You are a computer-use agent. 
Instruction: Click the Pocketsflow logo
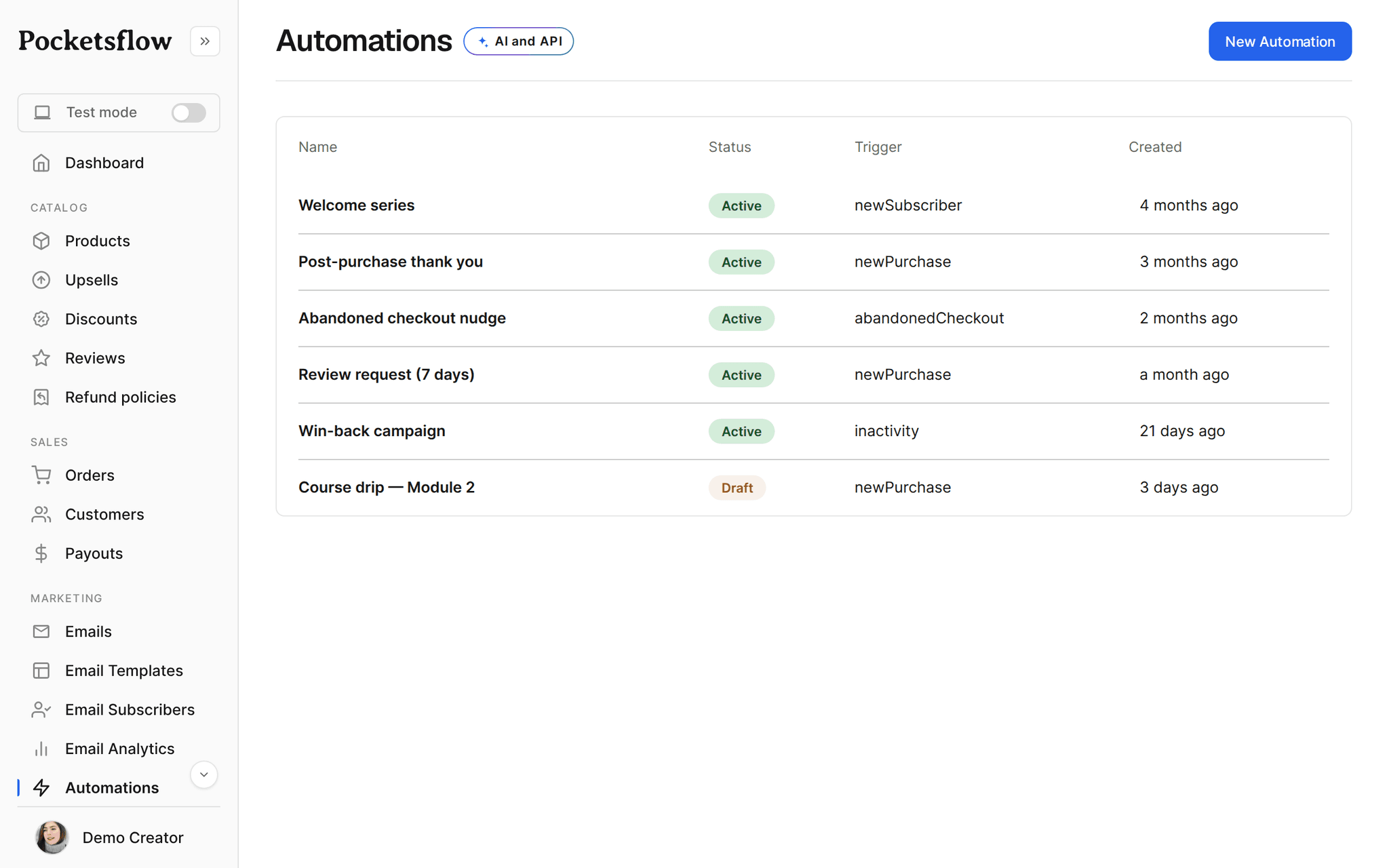tap(95, 41)
